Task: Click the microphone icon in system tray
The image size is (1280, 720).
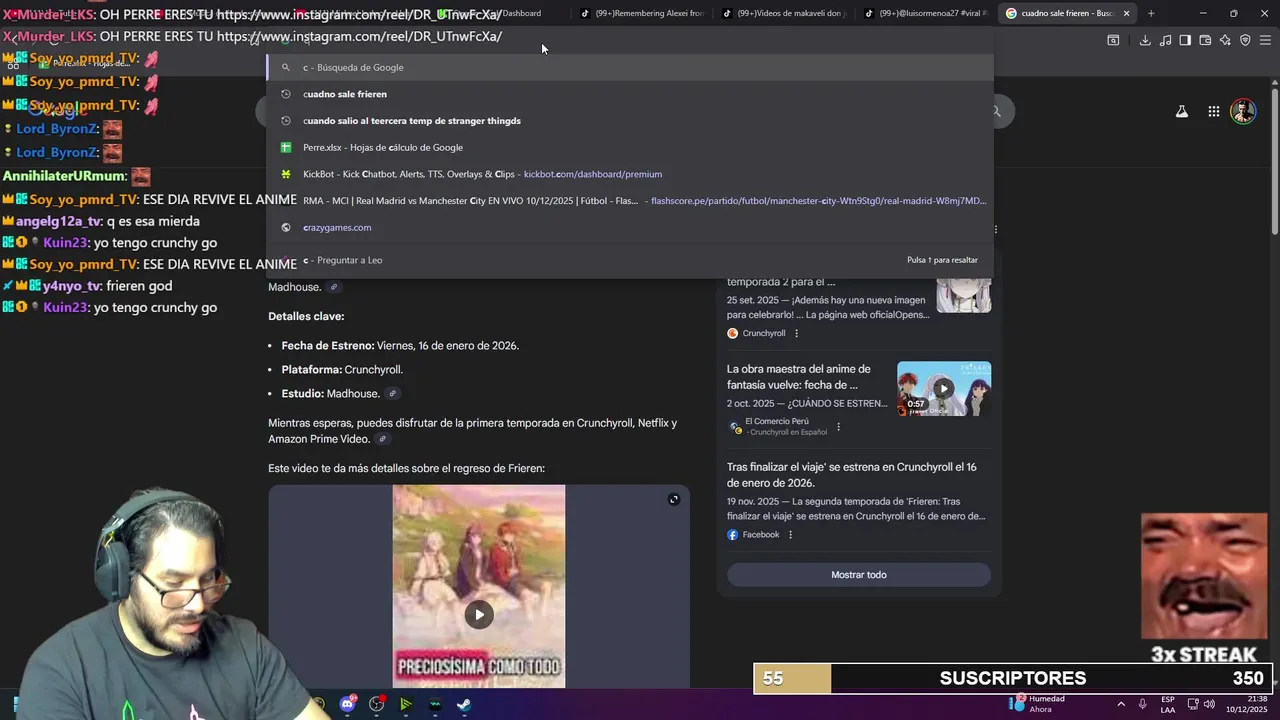Action: [x=1143, y=704]
